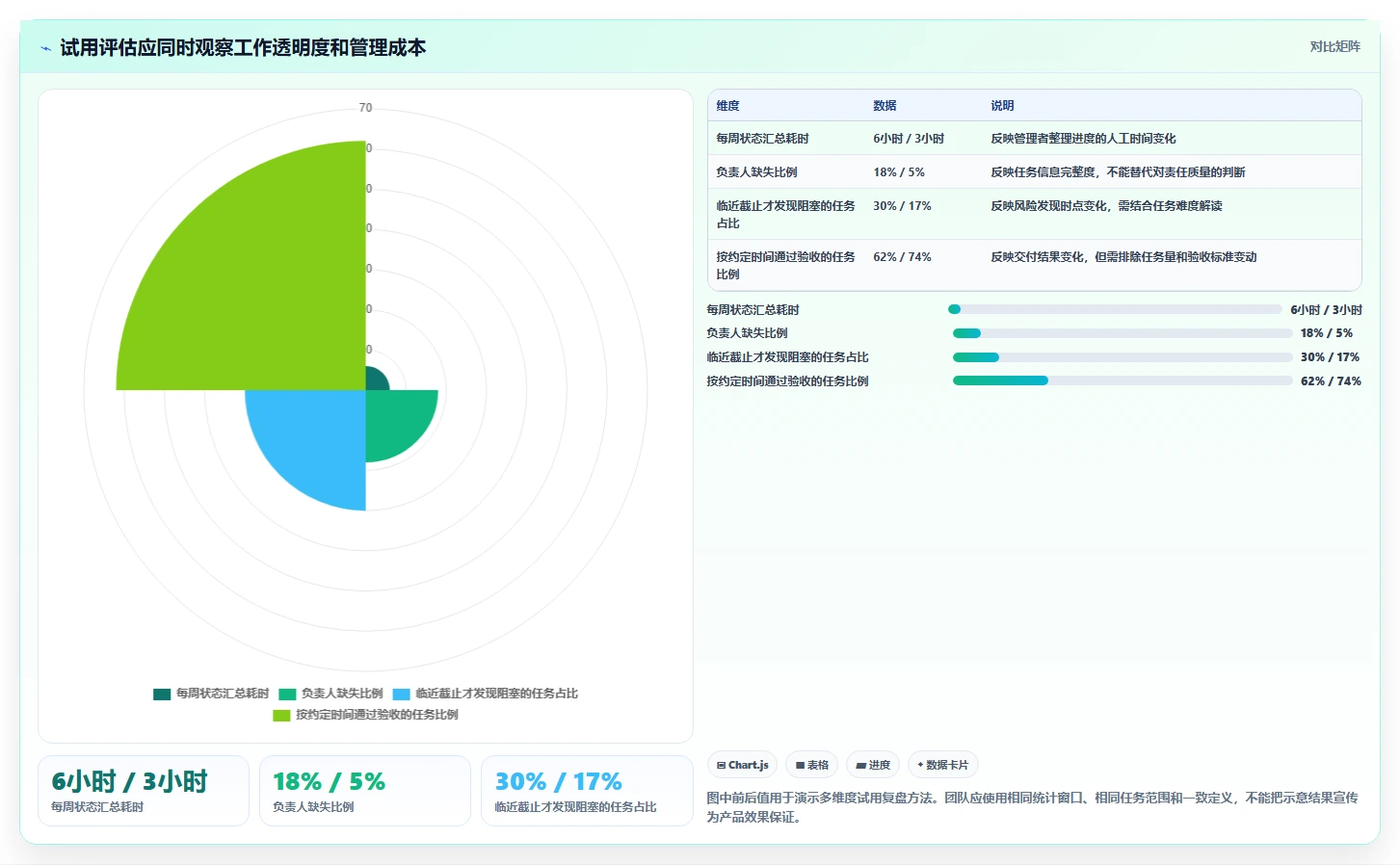Click the progress value 62% / 74%
This screenshot has height=865, width=1400.
(x=1331, y=381)
